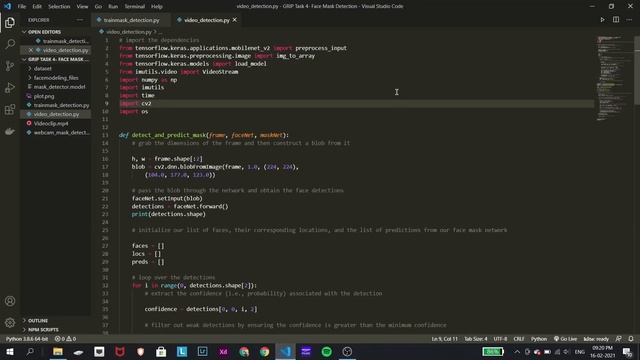Collapse the GRIP TASK 4: FACE MASK folder section
This screenshot has height=360, width=640.
click(x=55, y=59)
